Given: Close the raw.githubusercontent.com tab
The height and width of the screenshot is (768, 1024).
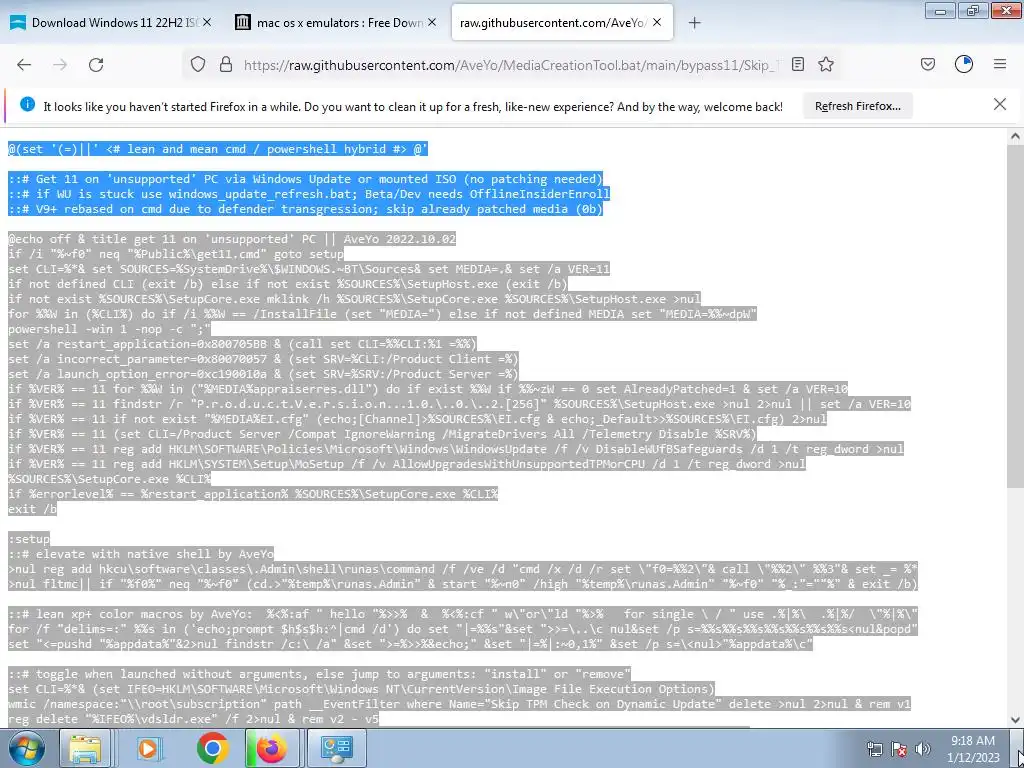Looking at the screenshot, I should tap(657, 22).
